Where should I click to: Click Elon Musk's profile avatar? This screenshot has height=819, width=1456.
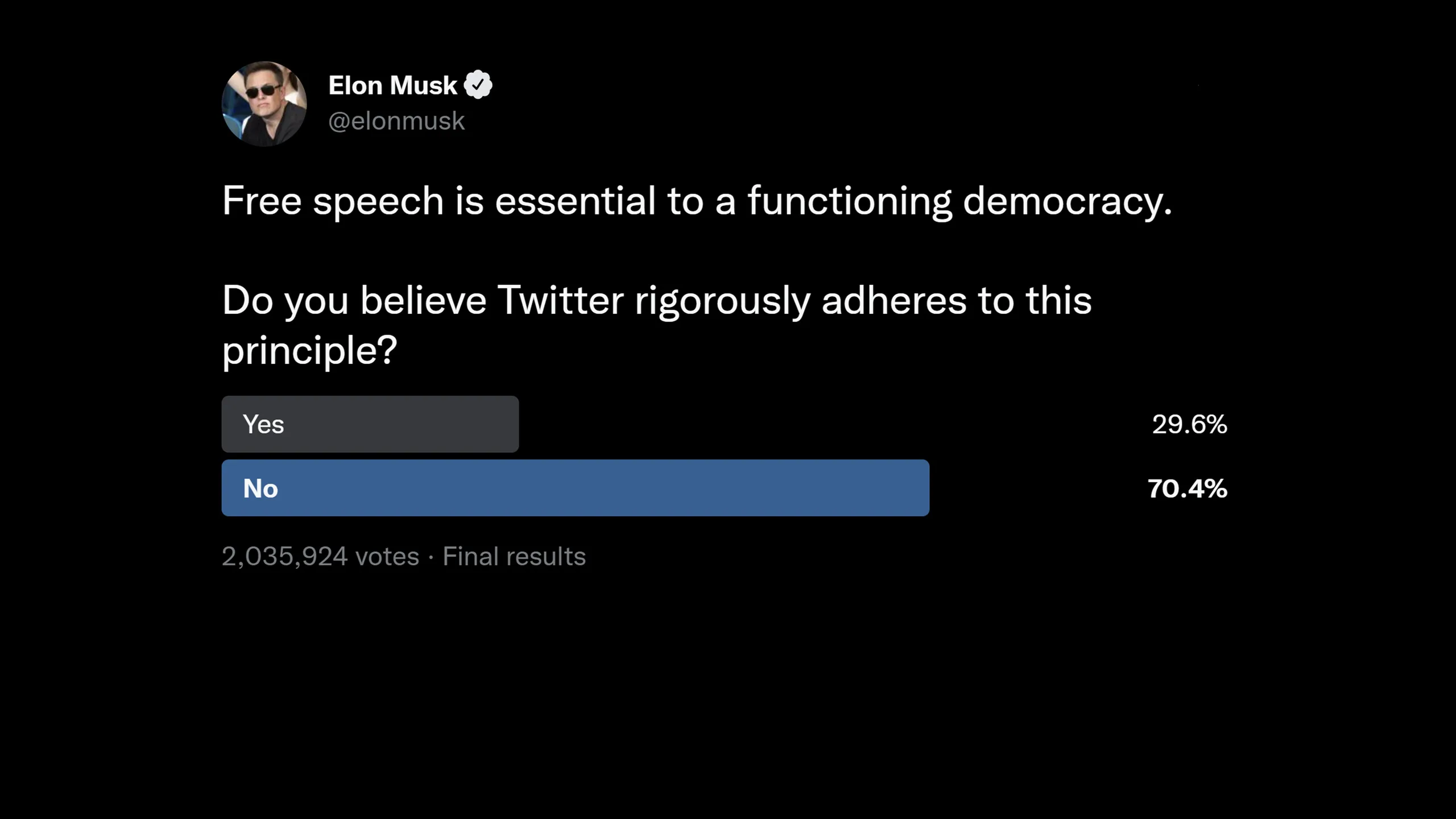pos(264,104)
